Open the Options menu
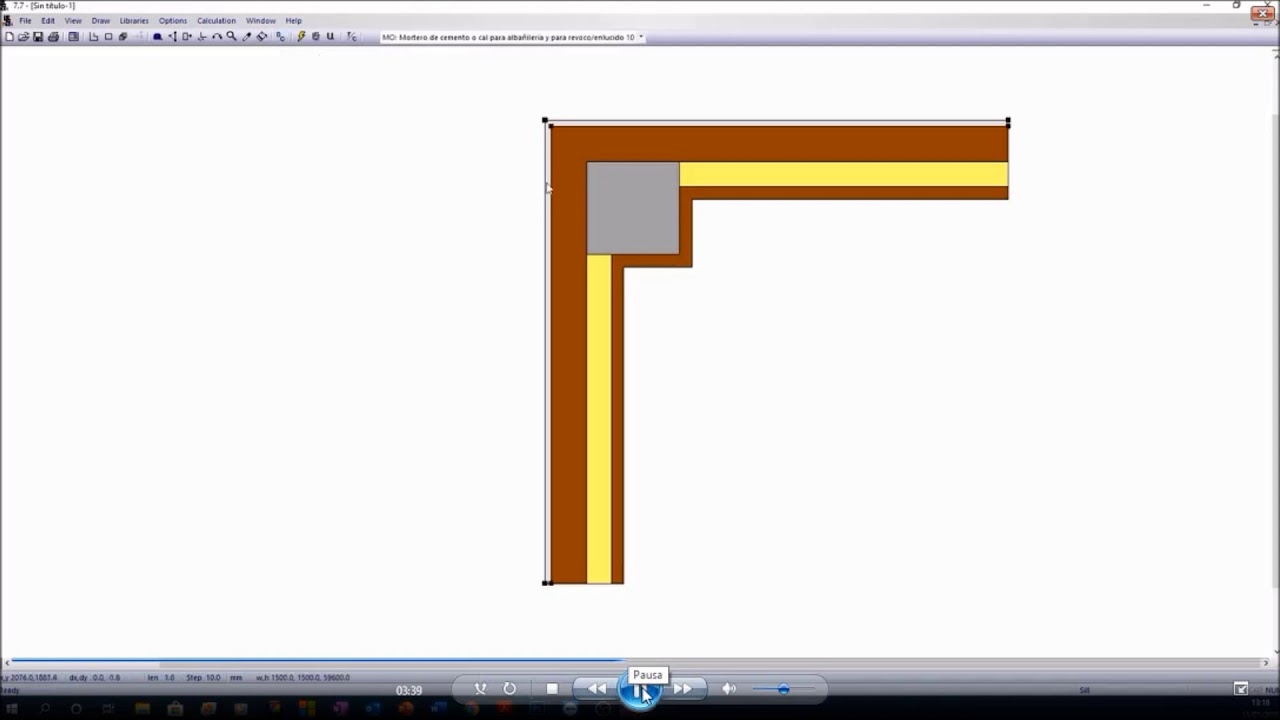This screenshot has height=720, width=1280. pyautogui.click(x=172, y=20)
